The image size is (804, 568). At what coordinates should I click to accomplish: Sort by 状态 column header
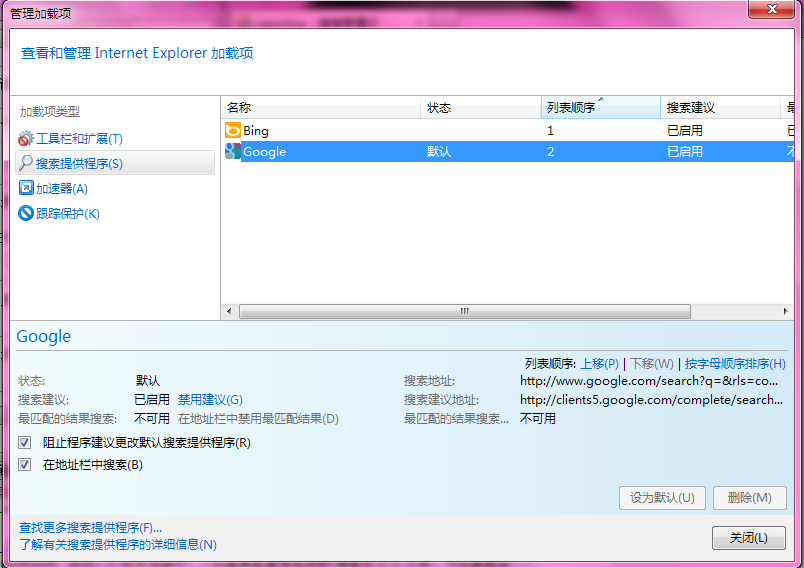(x=481, y=107)
